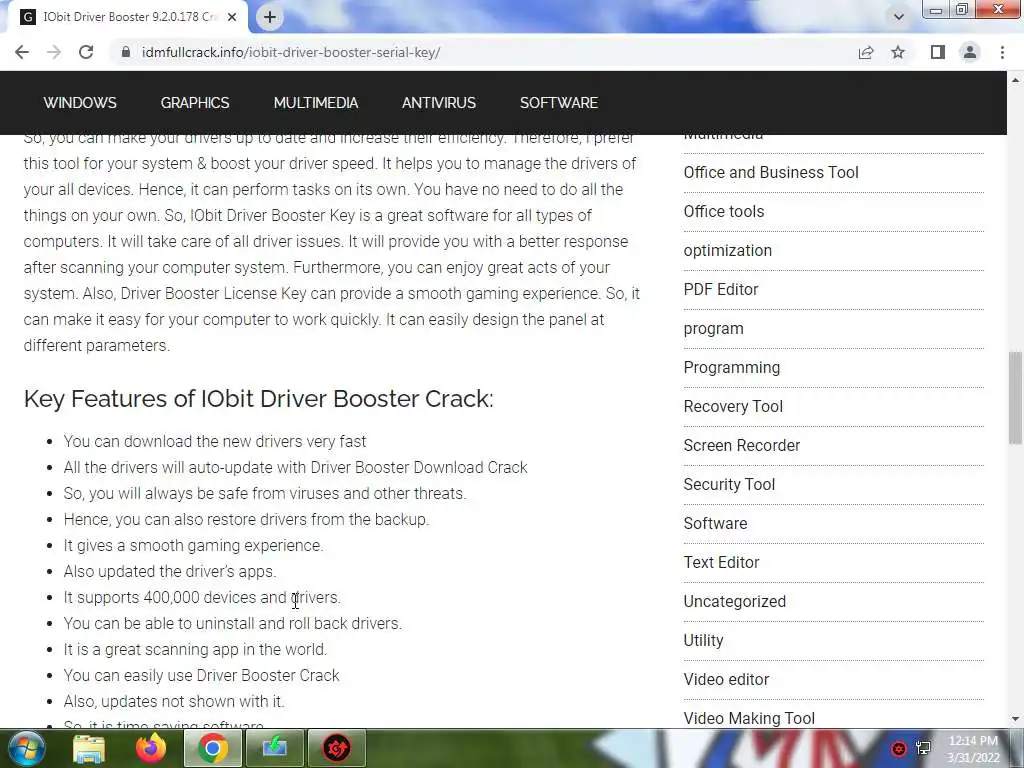Open Office and Business Tool category
This screenshot has height=768, width=1024.
coord(771,172)
